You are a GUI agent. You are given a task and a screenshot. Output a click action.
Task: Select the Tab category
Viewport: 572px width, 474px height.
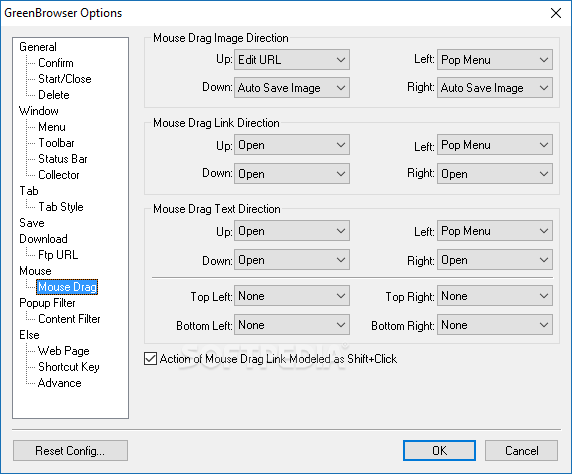point(29,191)
